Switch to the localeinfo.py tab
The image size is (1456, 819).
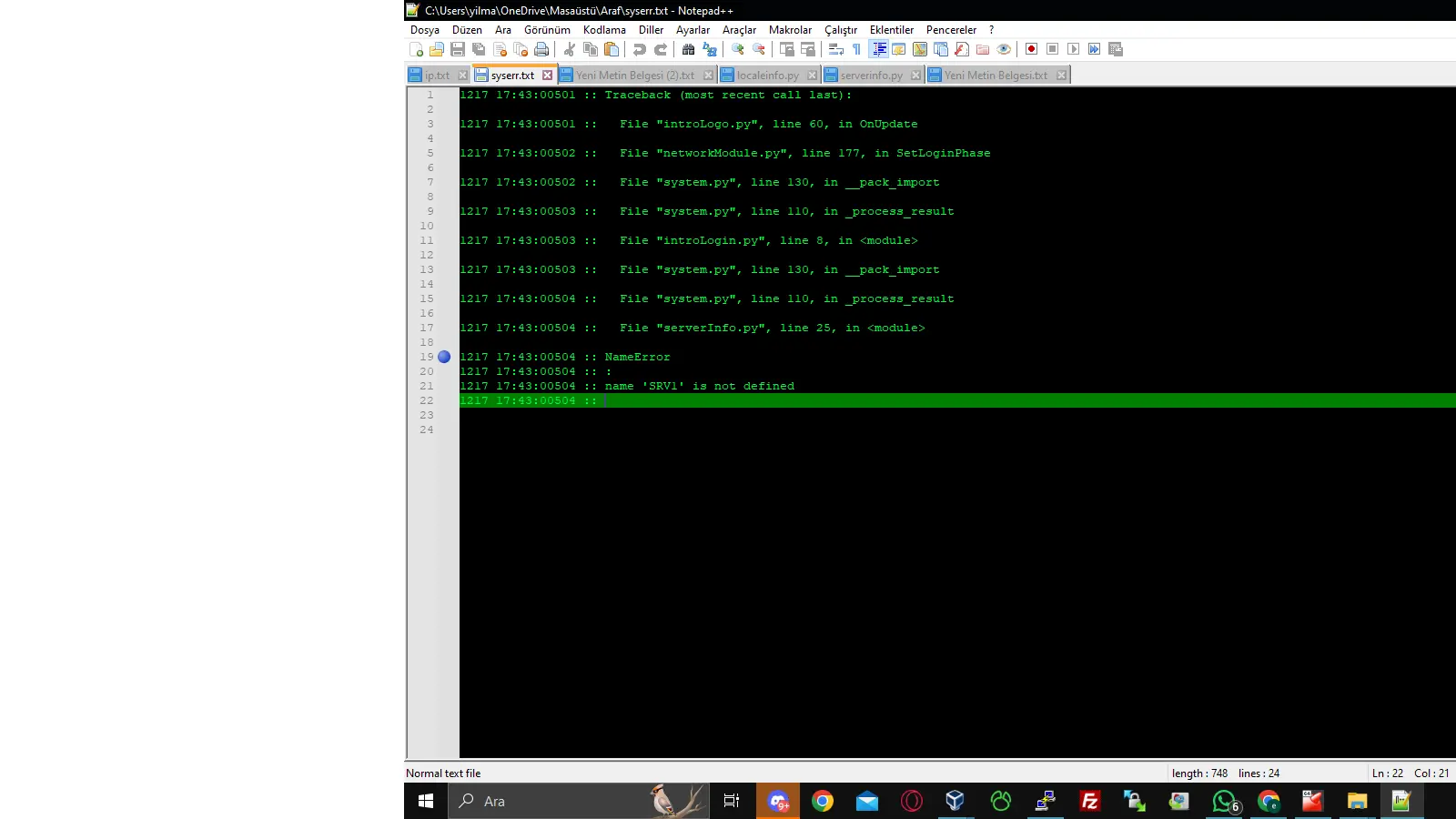pos(767,76)
